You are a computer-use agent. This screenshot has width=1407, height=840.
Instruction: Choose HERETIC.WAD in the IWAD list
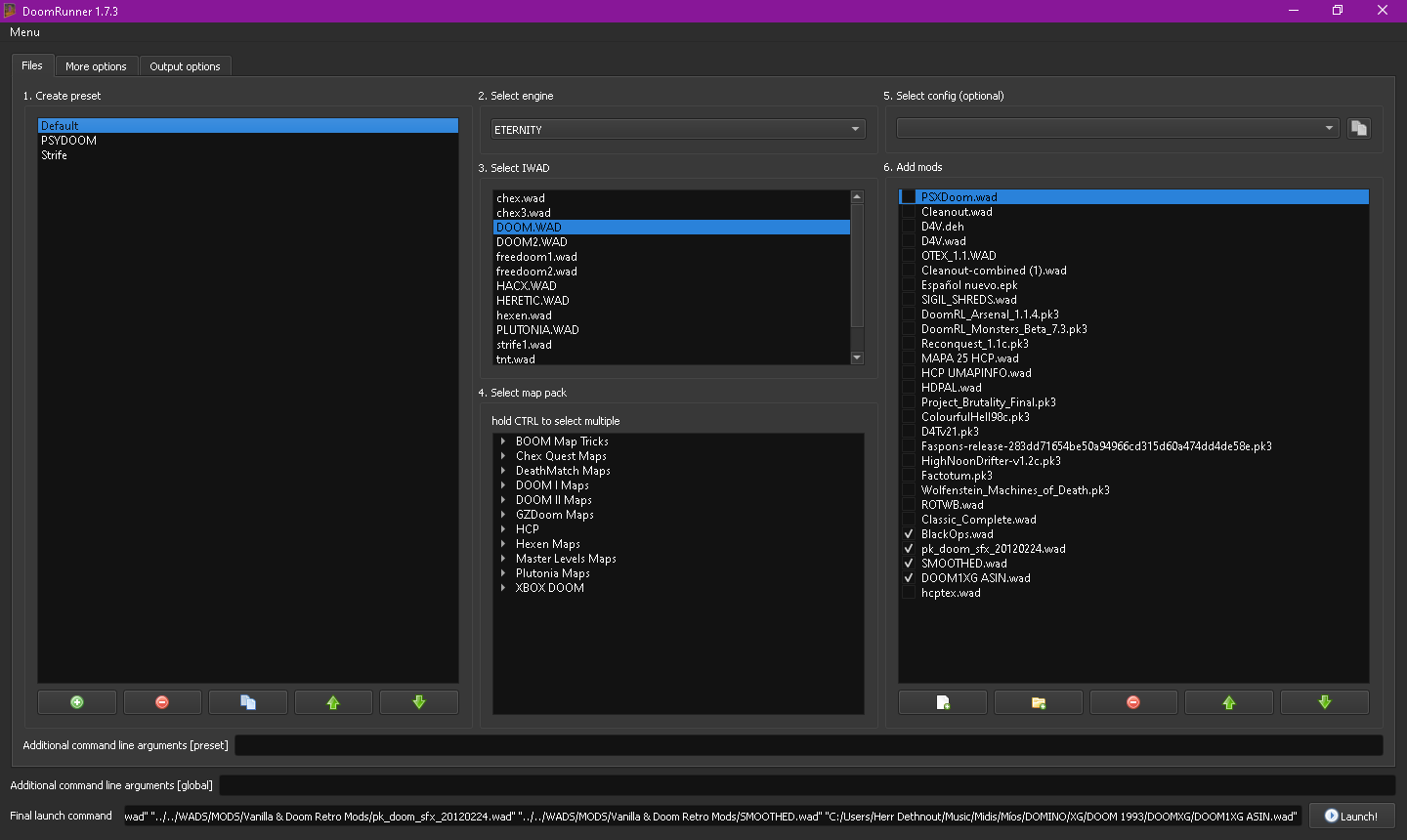pos(671,301)
